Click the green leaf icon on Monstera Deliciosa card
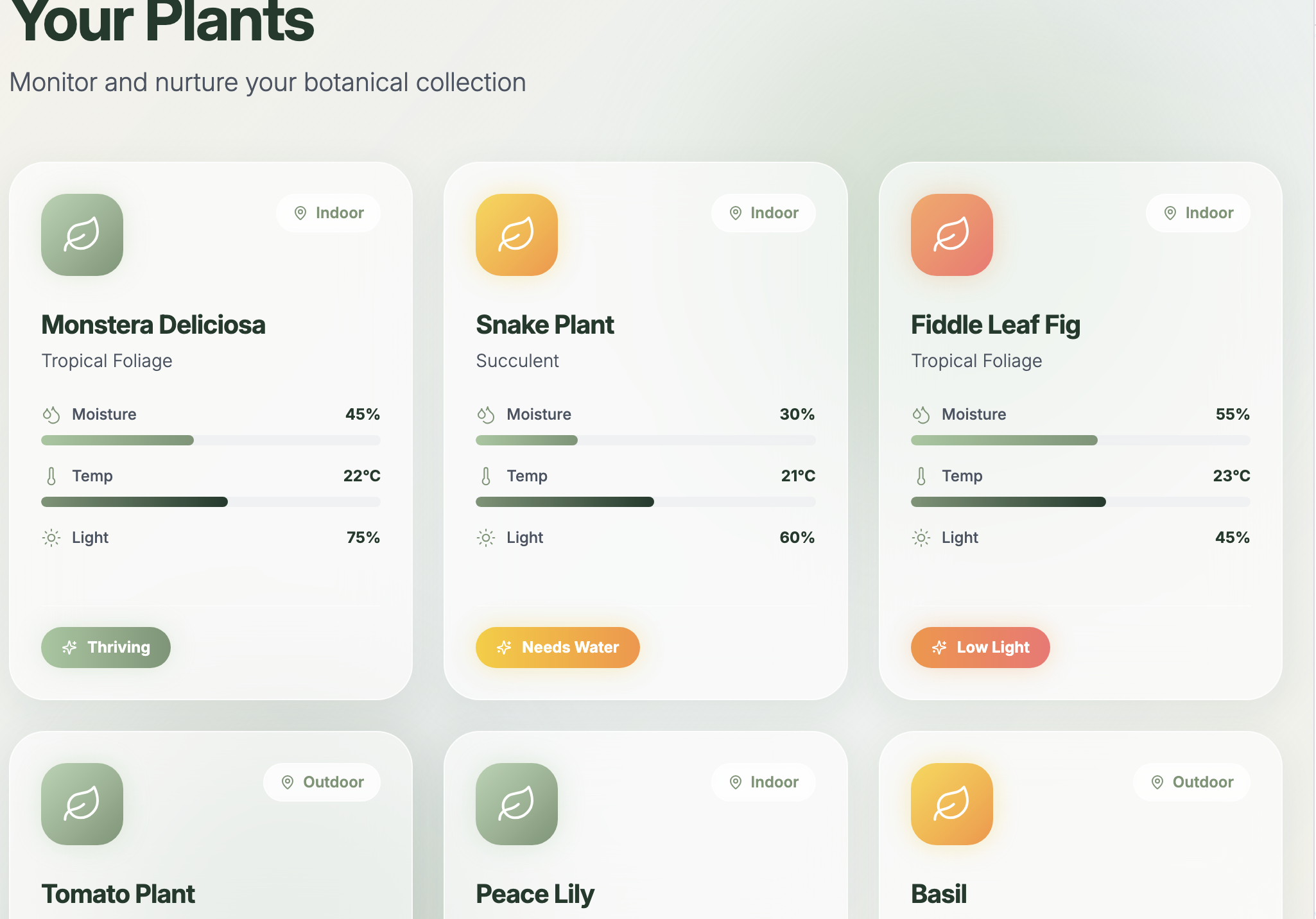This screenshot has height=919, width=1316. (x=82, y=235)
